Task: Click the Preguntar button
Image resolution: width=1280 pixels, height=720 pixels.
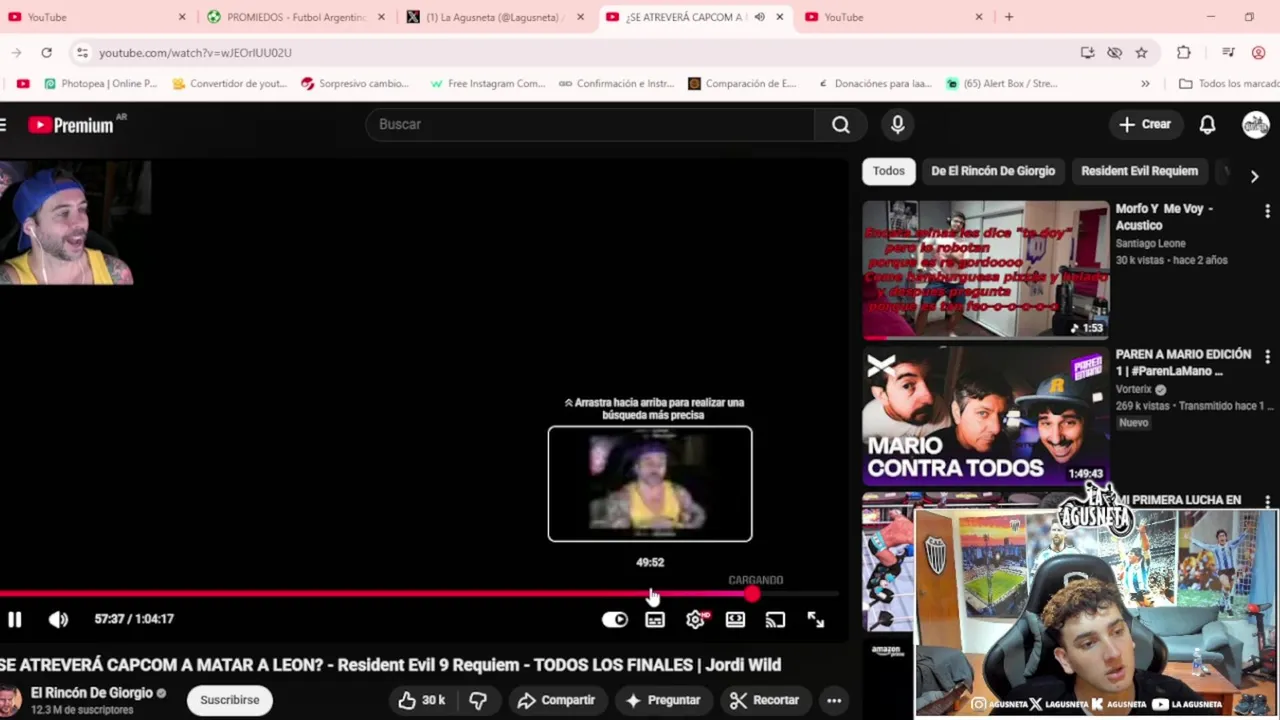Action: [663, 700]
